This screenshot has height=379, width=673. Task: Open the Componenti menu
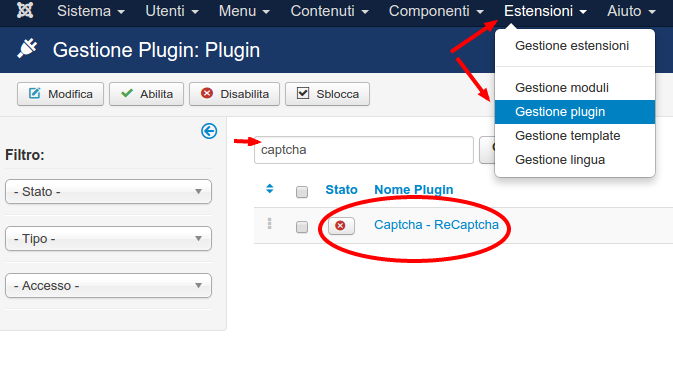436,11
